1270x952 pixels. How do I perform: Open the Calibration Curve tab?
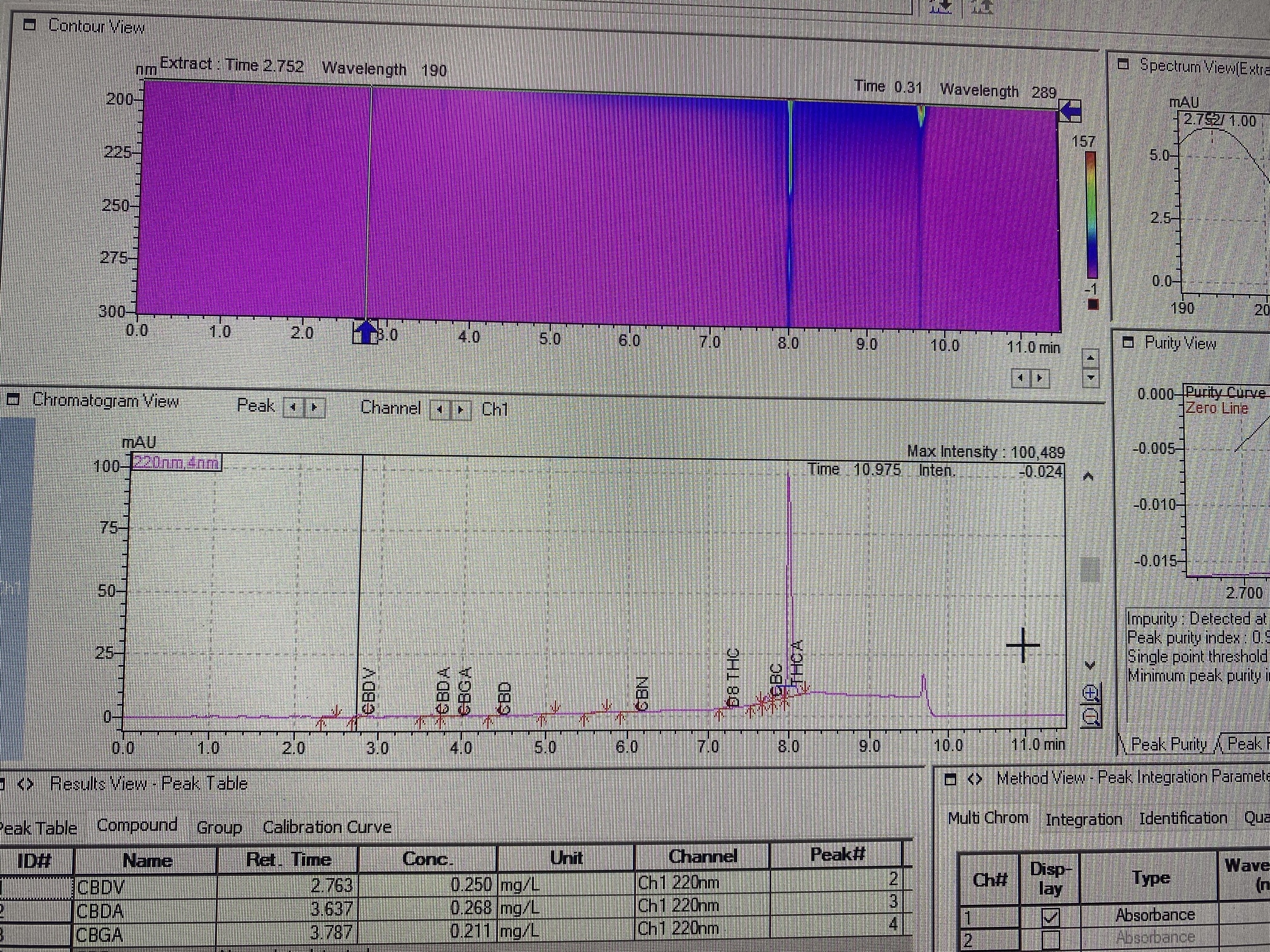pyautogui.click(x=327, y=827)
